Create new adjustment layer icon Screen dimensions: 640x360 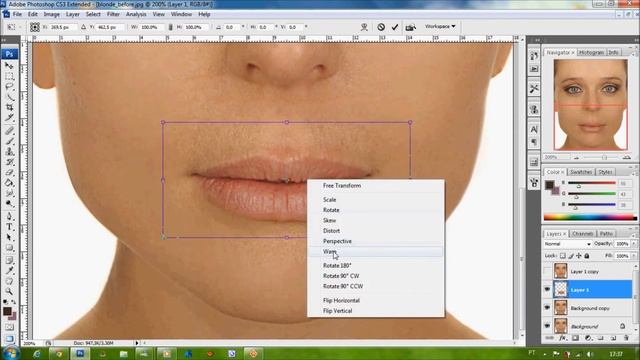coord(588,338)
